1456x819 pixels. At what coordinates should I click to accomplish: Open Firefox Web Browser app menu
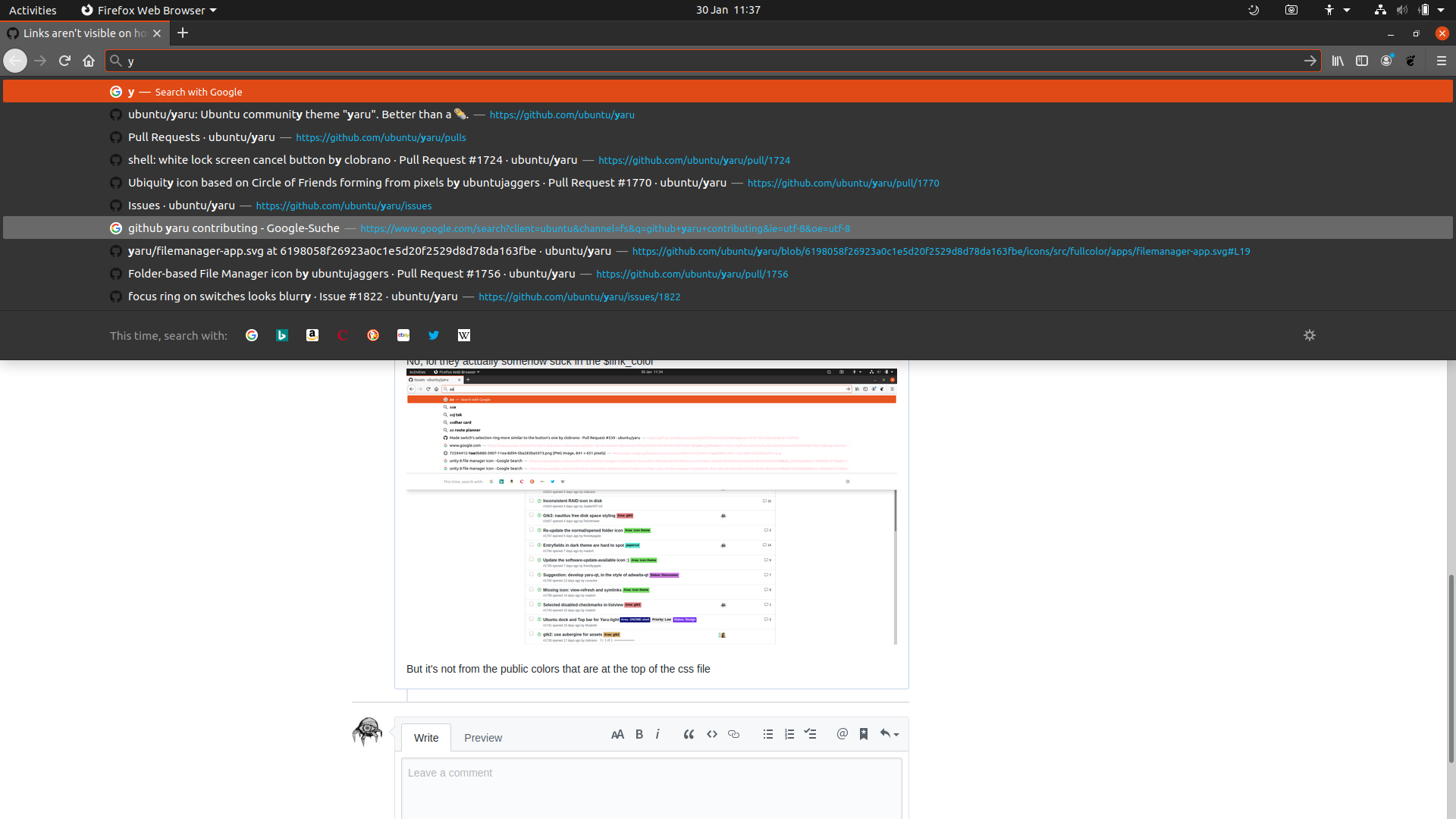(x=149, y=10)
